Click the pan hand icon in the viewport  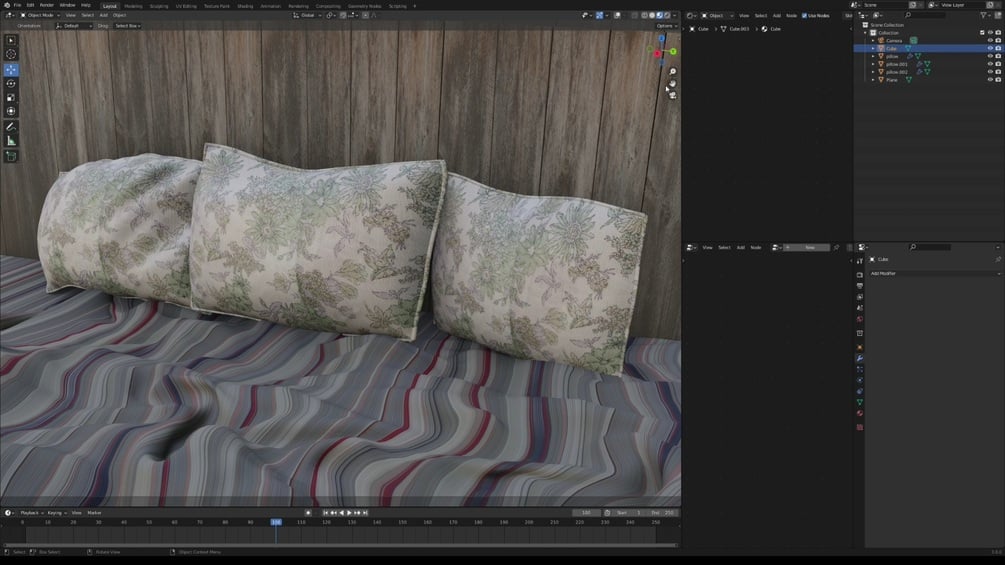pyautogui.click(x=672, y=83)
